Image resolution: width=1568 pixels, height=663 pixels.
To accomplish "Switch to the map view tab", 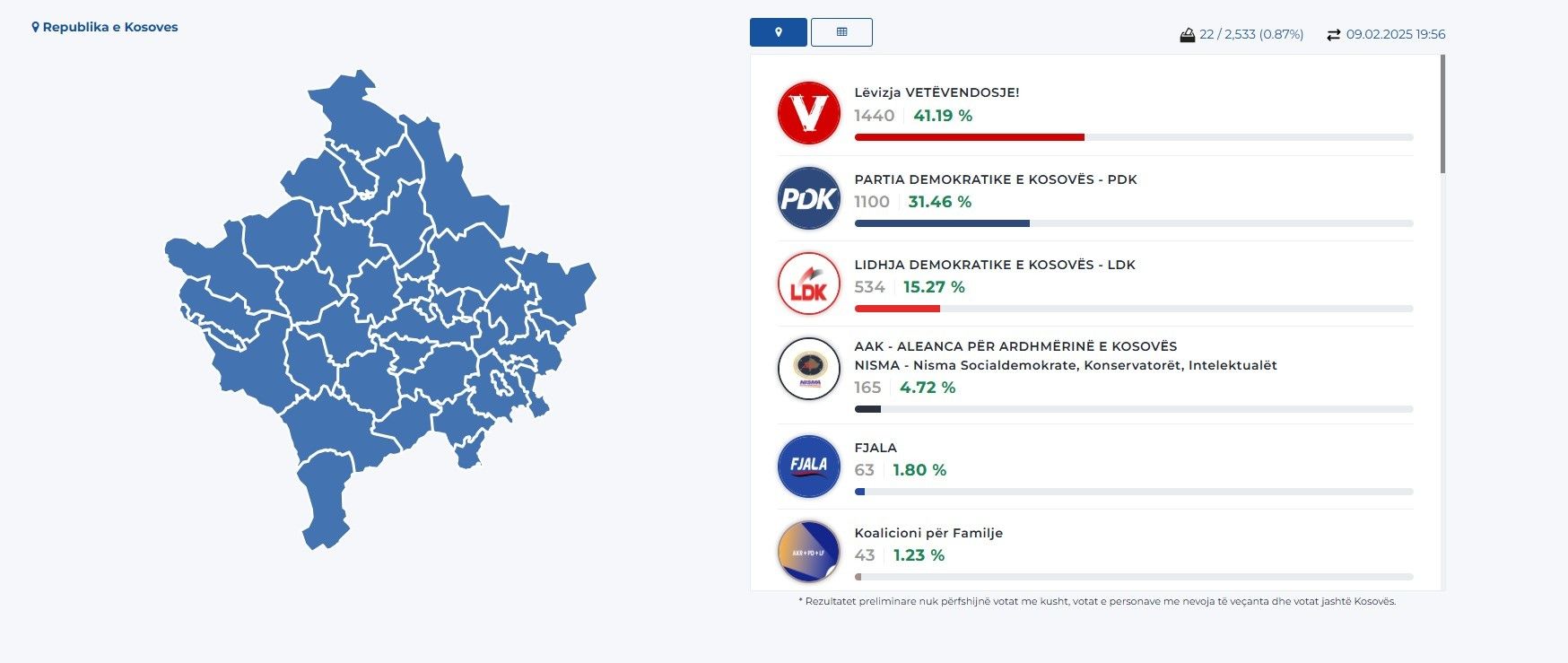I will (778, 32).
